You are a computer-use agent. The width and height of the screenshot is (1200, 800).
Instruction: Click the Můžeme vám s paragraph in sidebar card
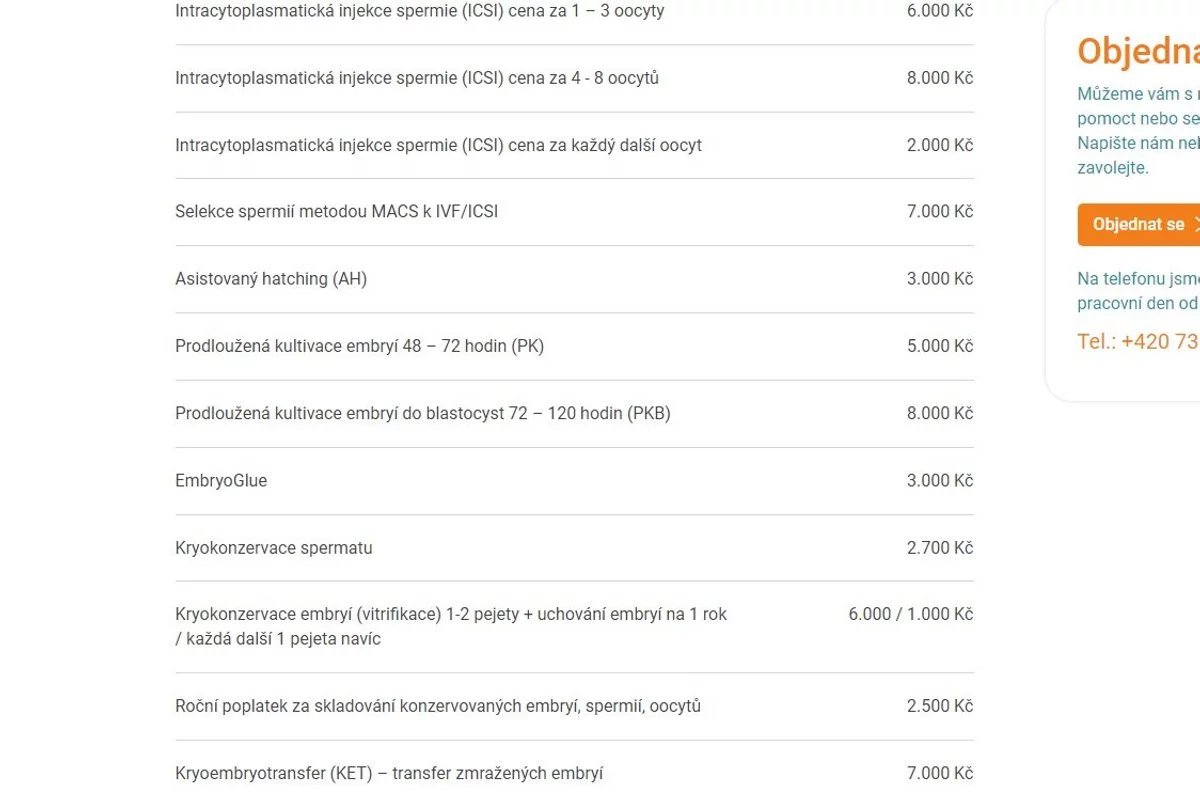coord(1138,131)
